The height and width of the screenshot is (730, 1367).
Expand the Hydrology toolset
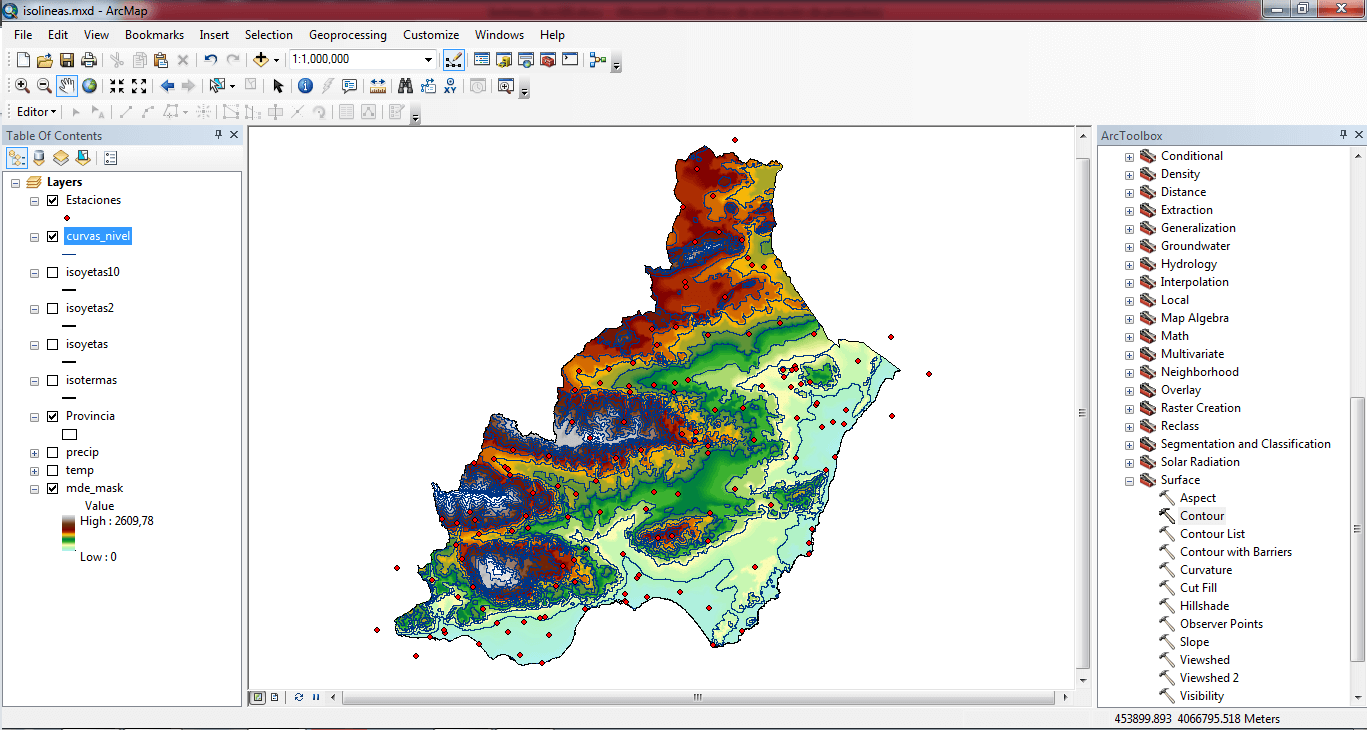click(x=1129, y=264)
